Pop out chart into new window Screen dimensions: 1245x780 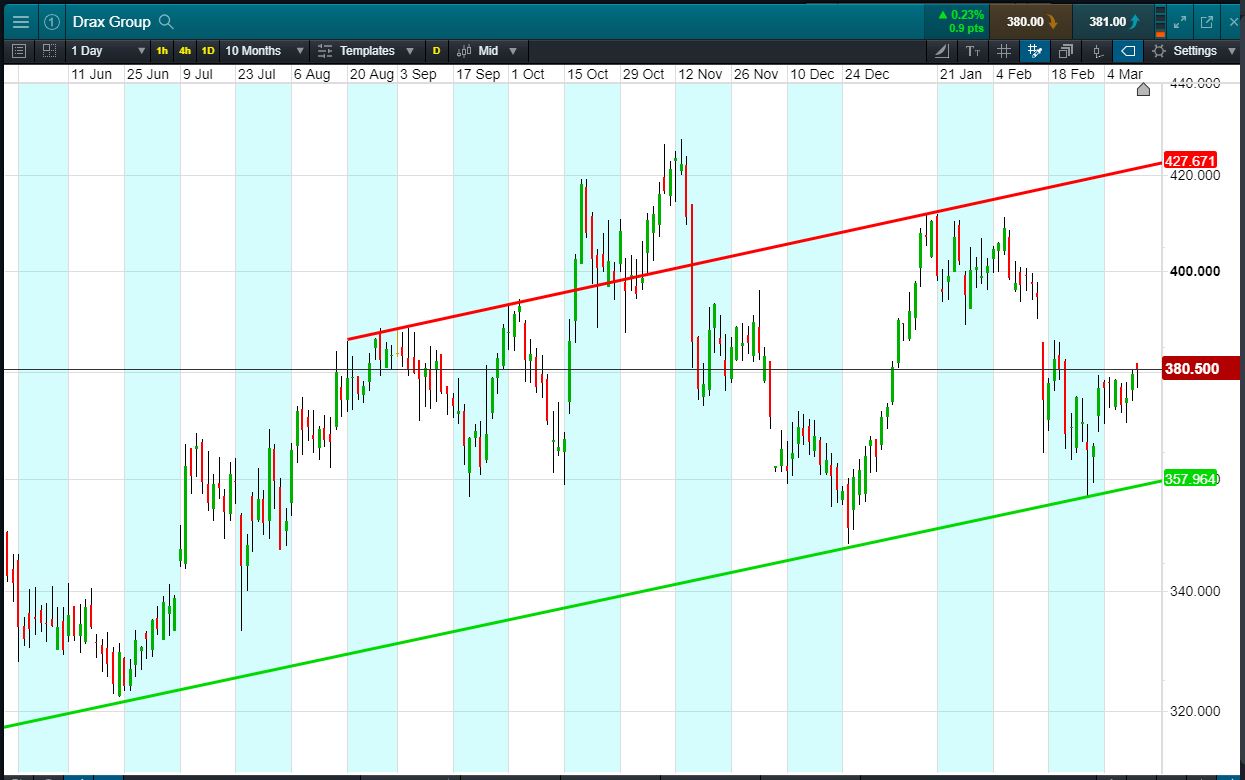click(x=1207, y=21)
